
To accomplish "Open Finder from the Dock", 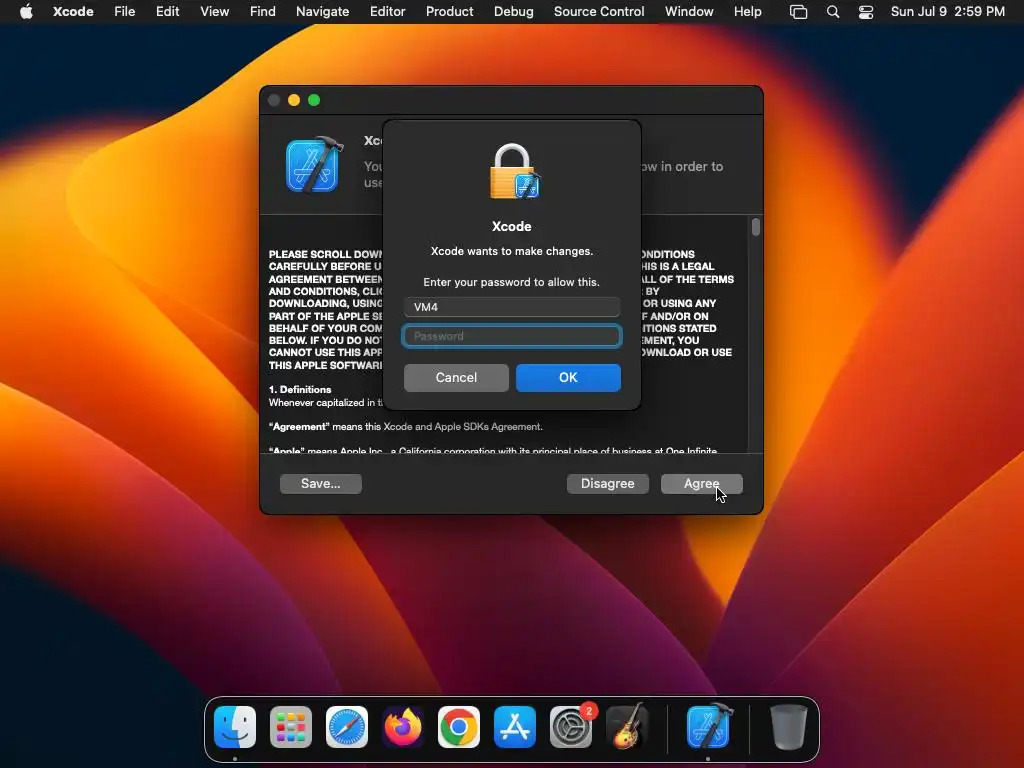I will (235, 727).
